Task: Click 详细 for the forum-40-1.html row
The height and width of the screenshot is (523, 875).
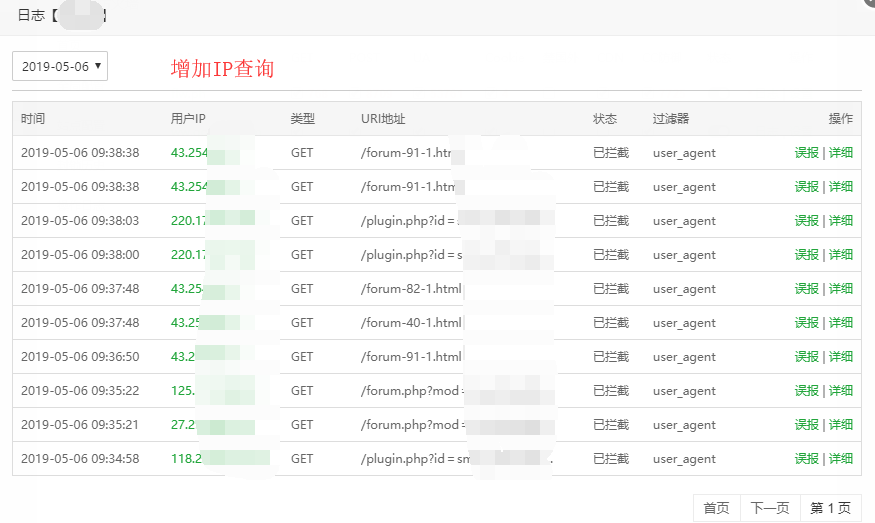Action: (840, 323)
